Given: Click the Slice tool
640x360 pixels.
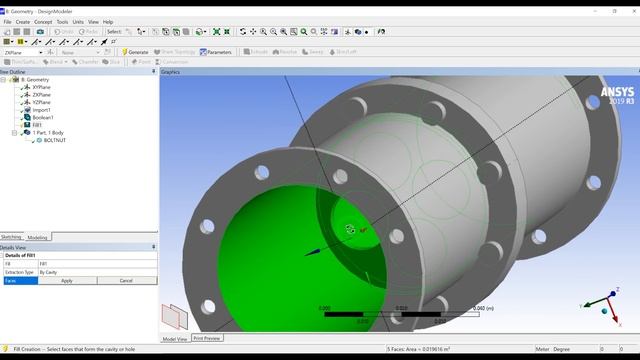Looking at the screenshot, I should (111, 62).
